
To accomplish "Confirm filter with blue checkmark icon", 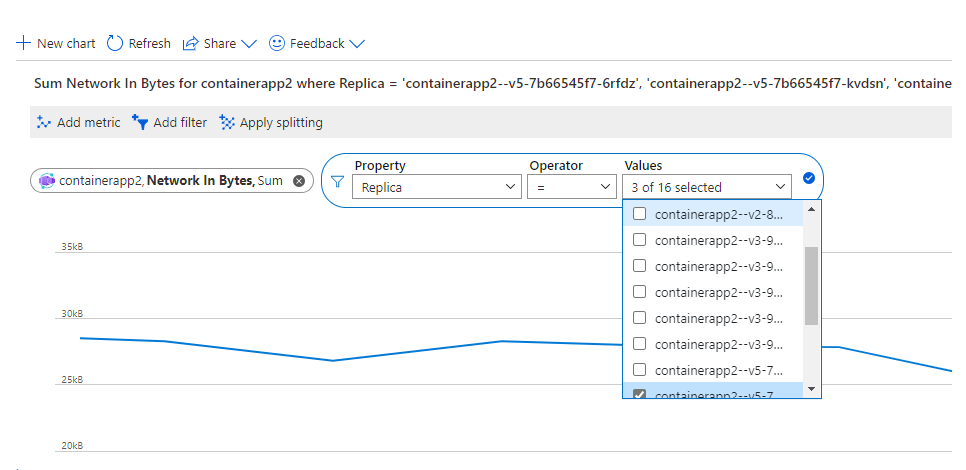I will click(x=809, y=179).
